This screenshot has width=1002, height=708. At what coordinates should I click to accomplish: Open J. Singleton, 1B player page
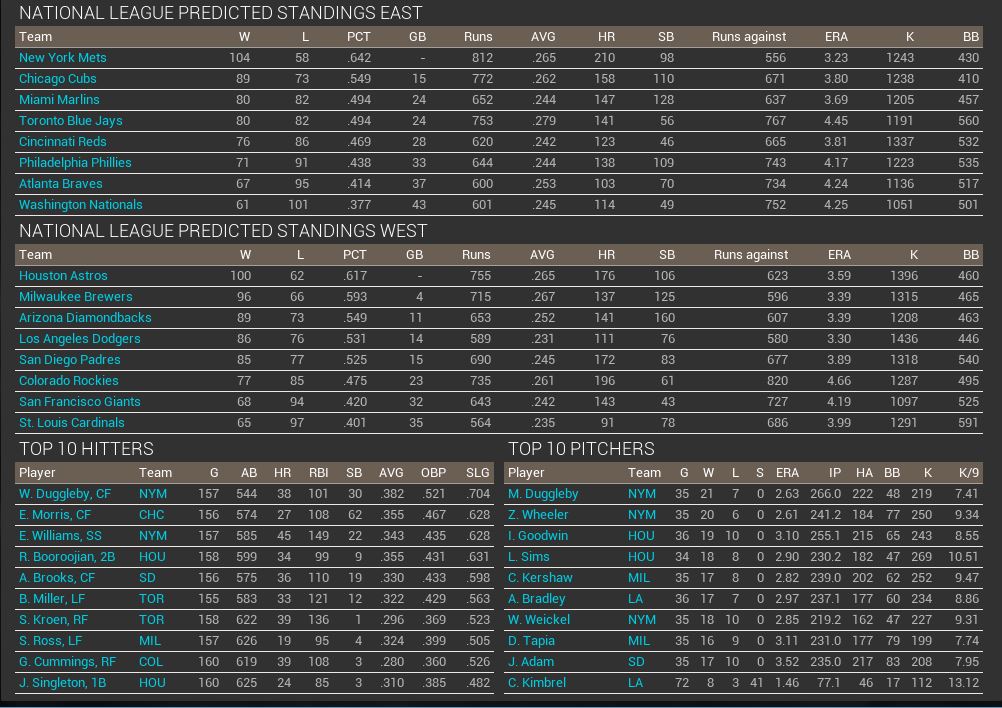[x=62, y=683]
